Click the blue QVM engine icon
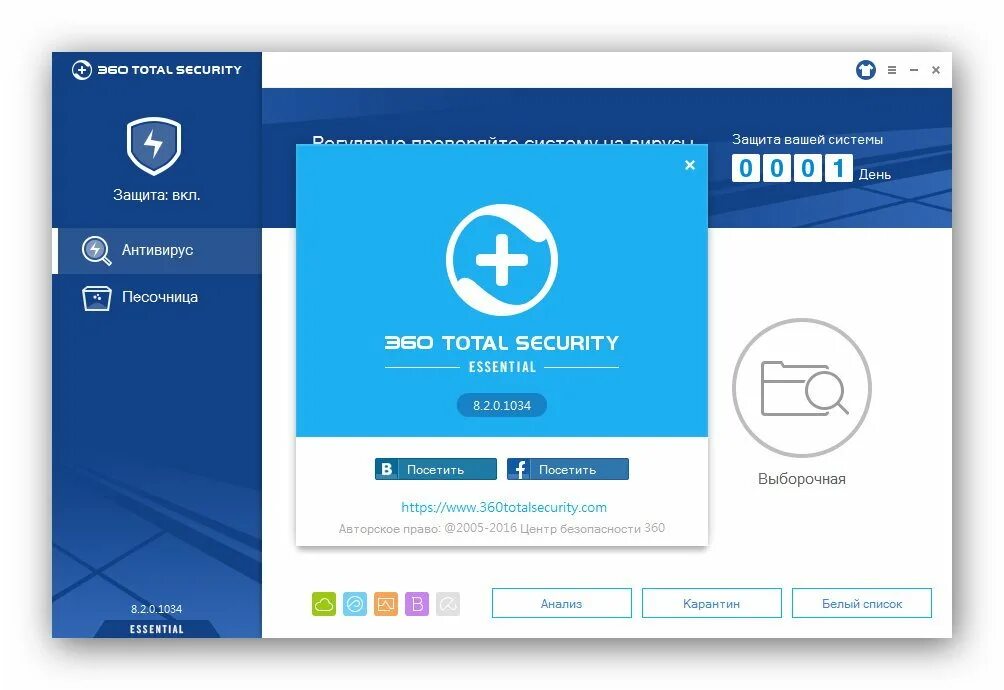 (355, 604)
